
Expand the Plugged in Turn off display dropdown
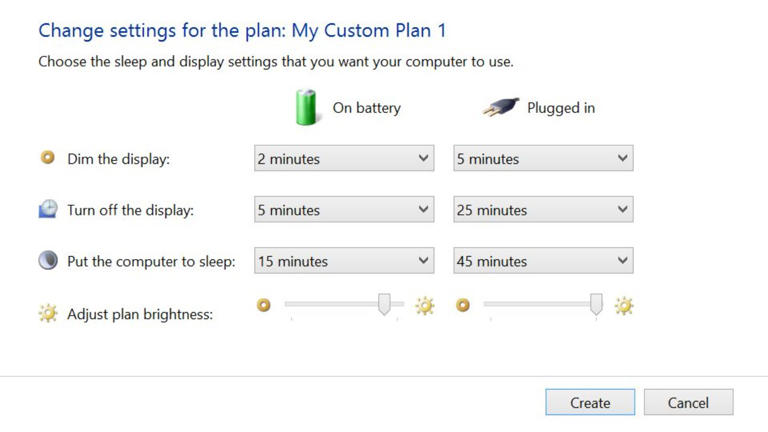(543, 210)
